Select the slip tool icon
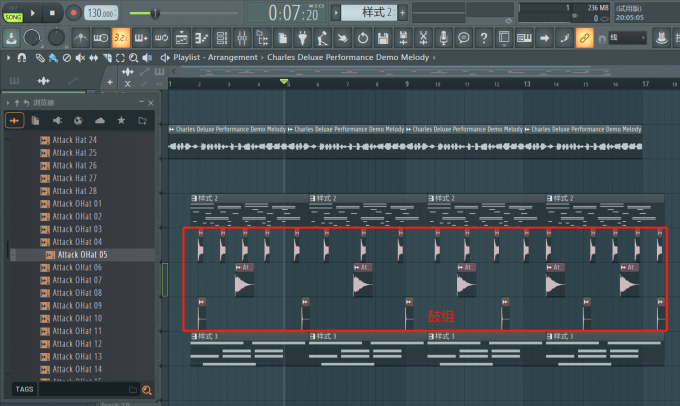 coord(94,58)
